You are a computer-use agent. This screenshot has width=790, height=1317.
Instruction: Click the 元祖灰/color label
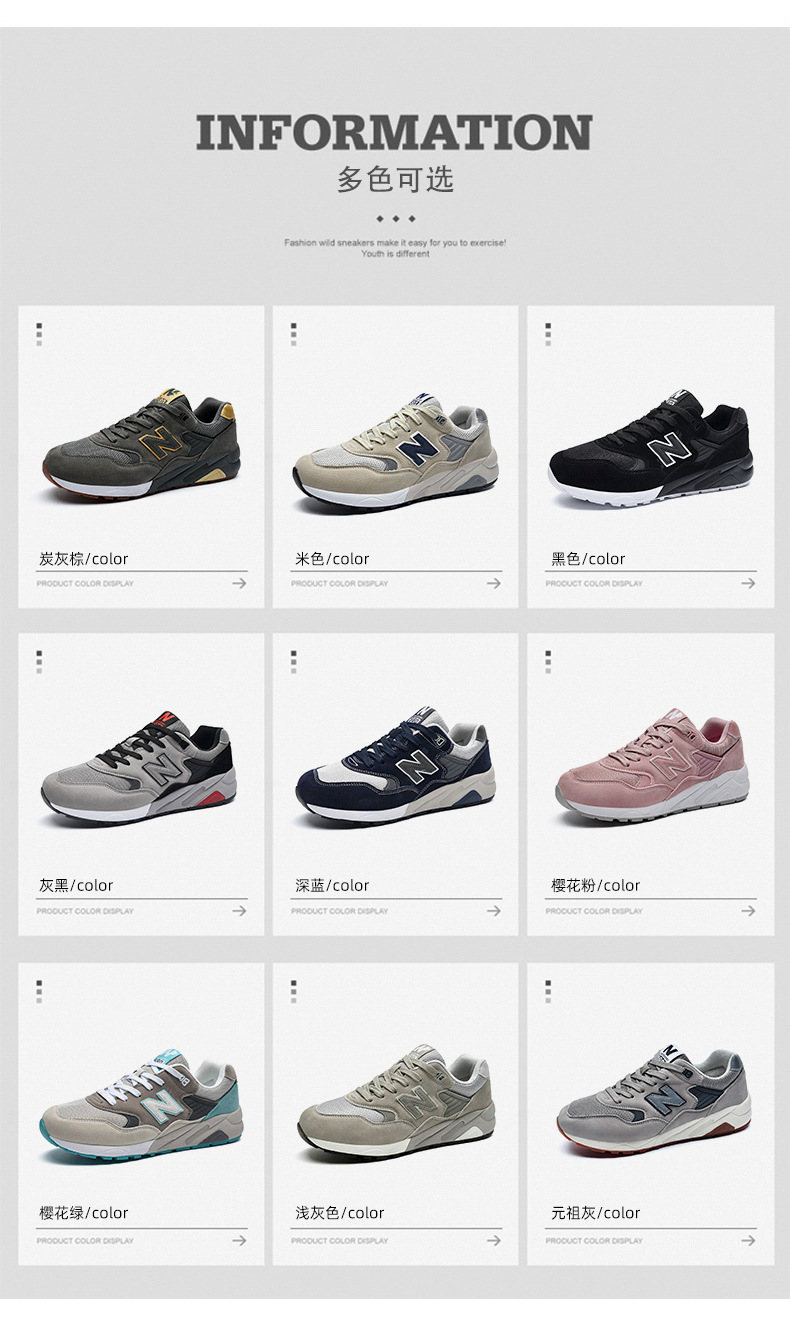[x=595, y=1213]
